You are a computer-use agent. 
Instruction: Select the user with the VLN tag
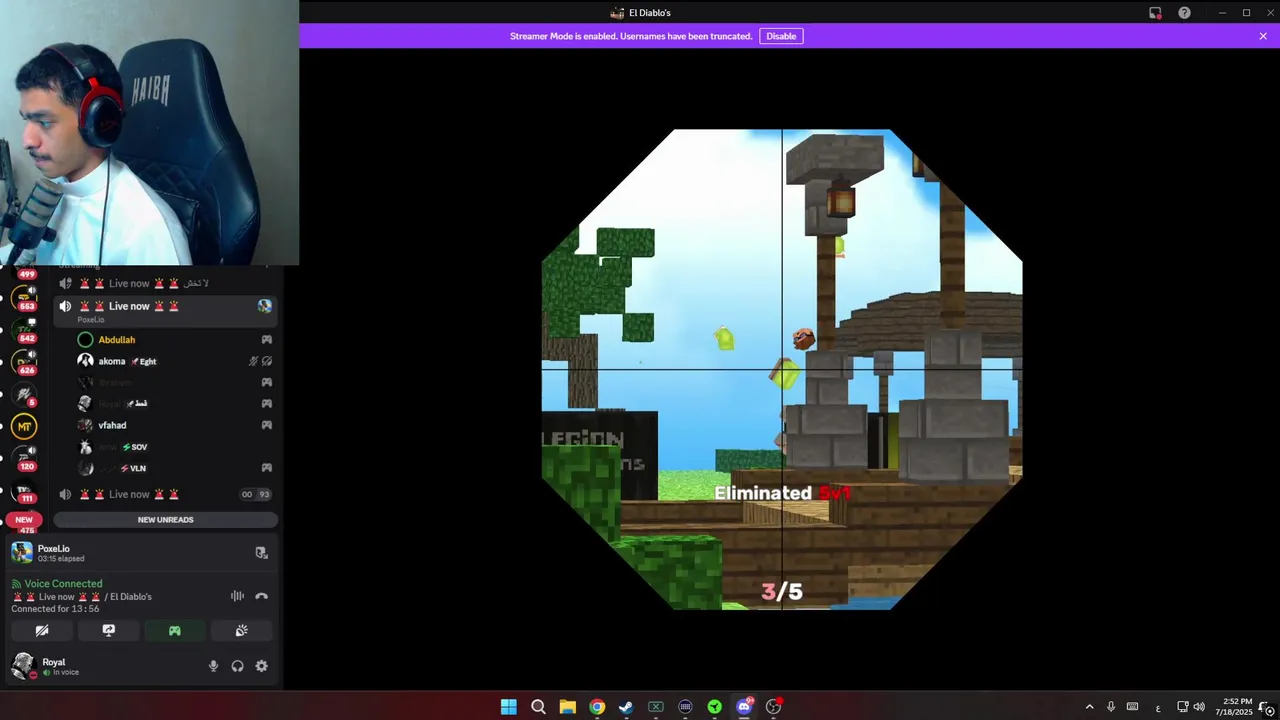[175, 468]
